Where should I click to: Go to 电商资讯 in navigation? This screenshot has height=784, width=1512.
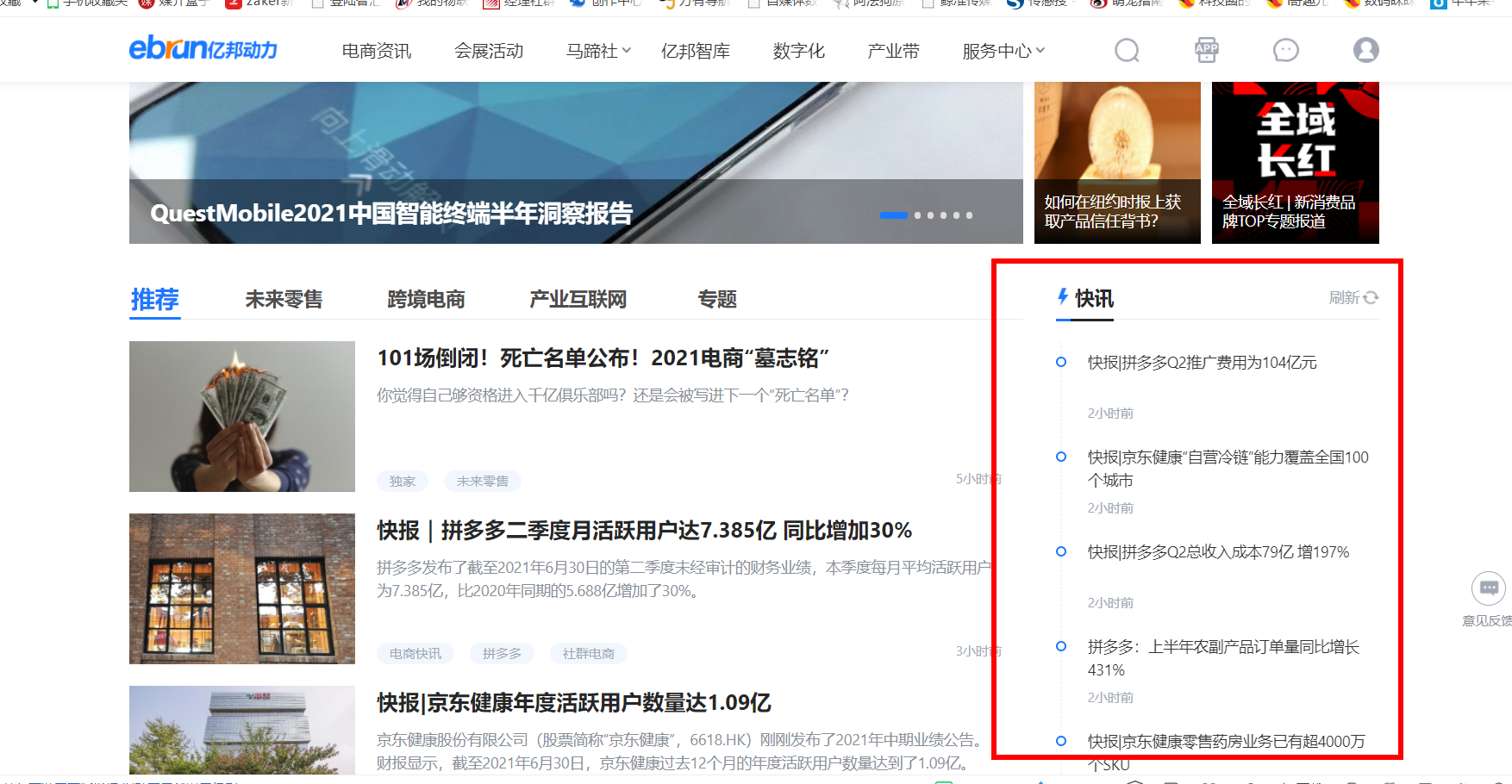[x=377, y=52]
